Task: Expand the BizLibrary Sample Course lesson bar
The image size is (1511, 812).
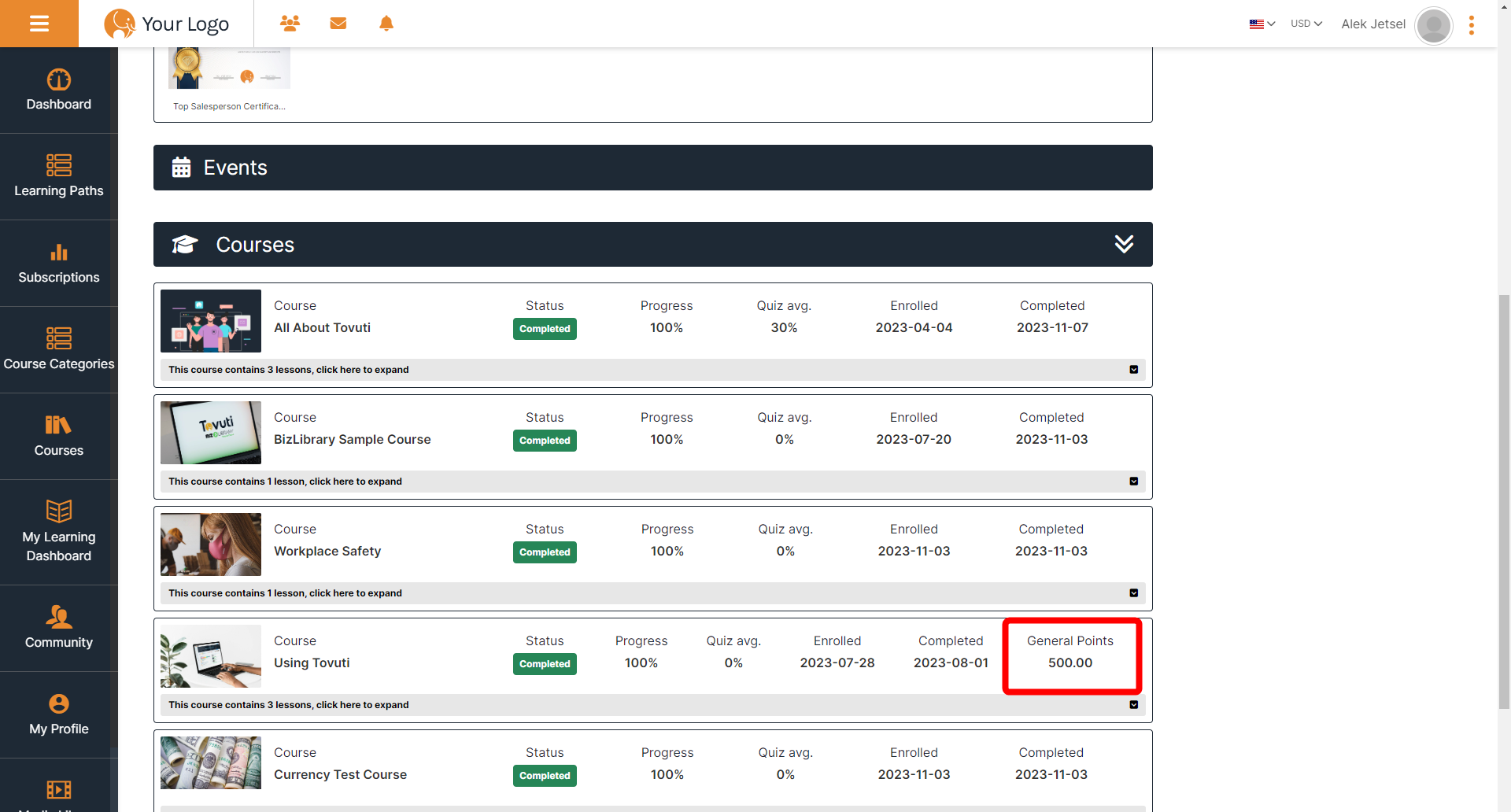Action: (653, 482)
